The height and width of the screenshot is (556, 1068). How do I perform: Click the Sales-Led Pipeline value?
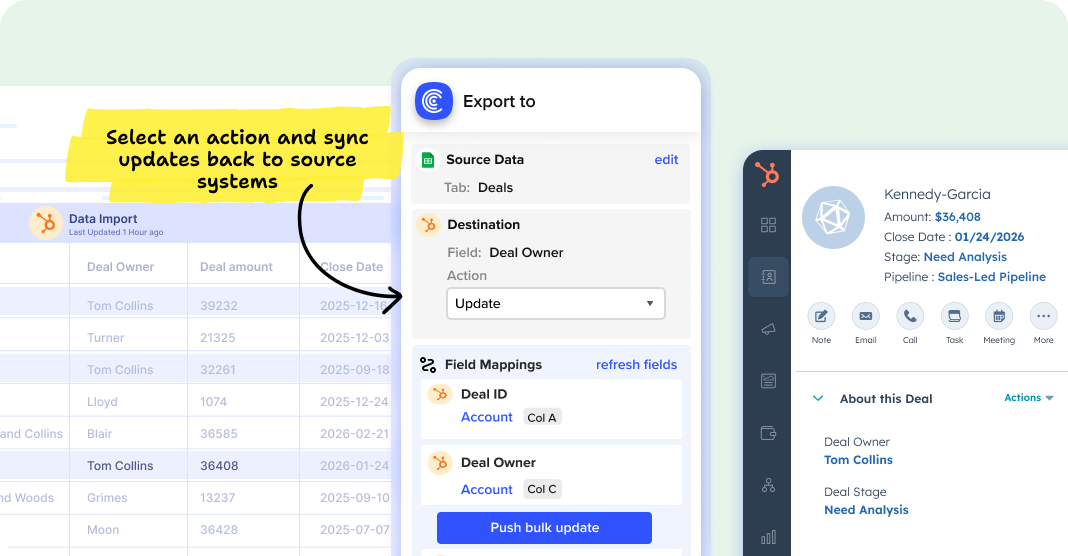[992, 277]
